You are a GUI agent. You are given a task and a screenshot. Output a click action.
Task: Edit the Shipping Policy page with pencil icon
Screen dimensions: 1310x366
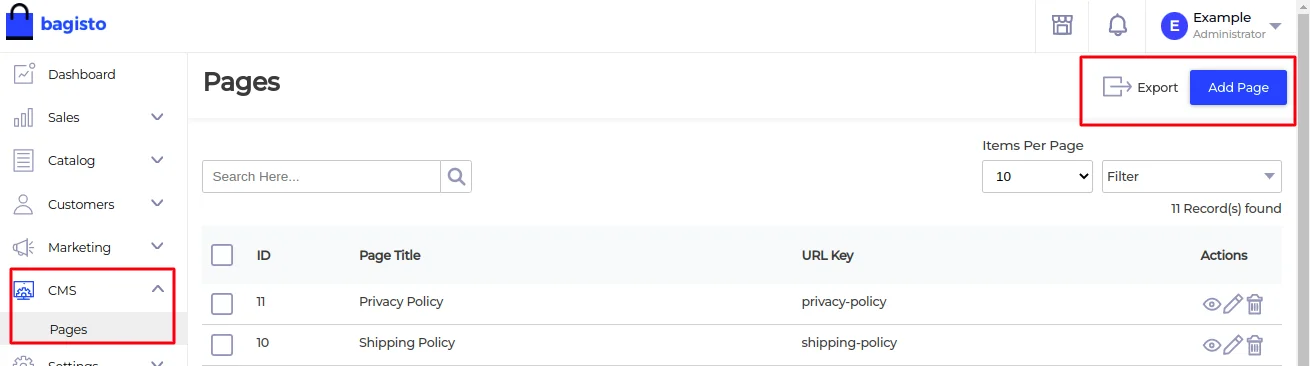1233,345
